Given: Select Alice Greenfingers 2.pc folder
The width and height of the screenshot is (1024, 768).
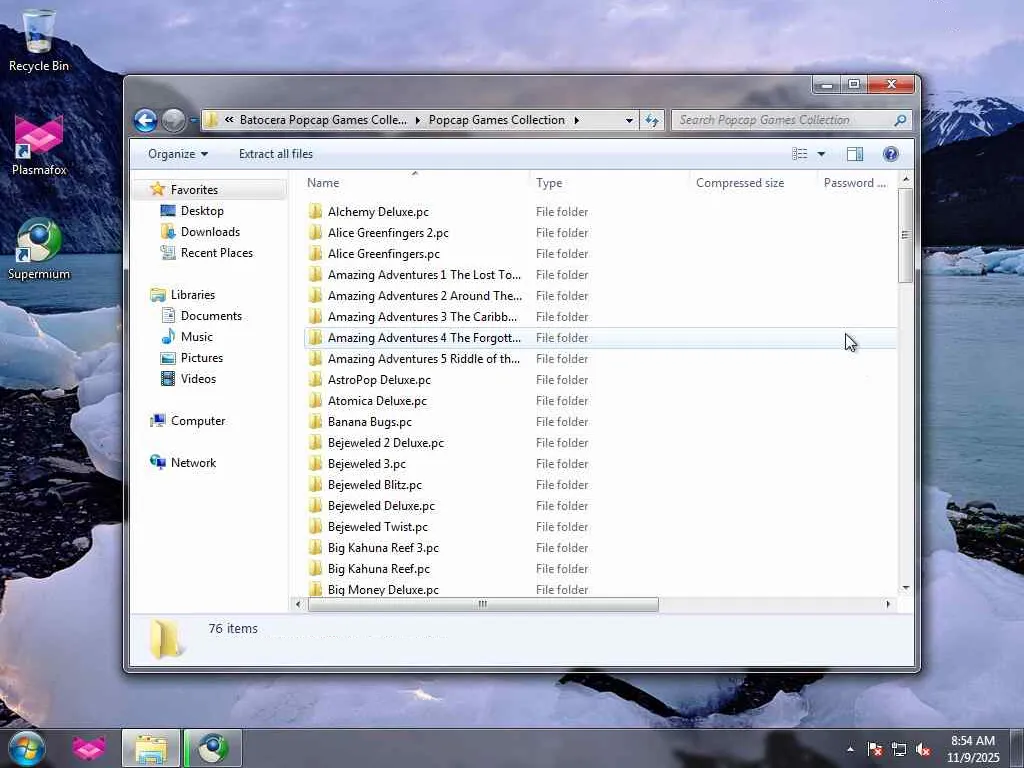Looking at the screenshot, I should (388, 232).
